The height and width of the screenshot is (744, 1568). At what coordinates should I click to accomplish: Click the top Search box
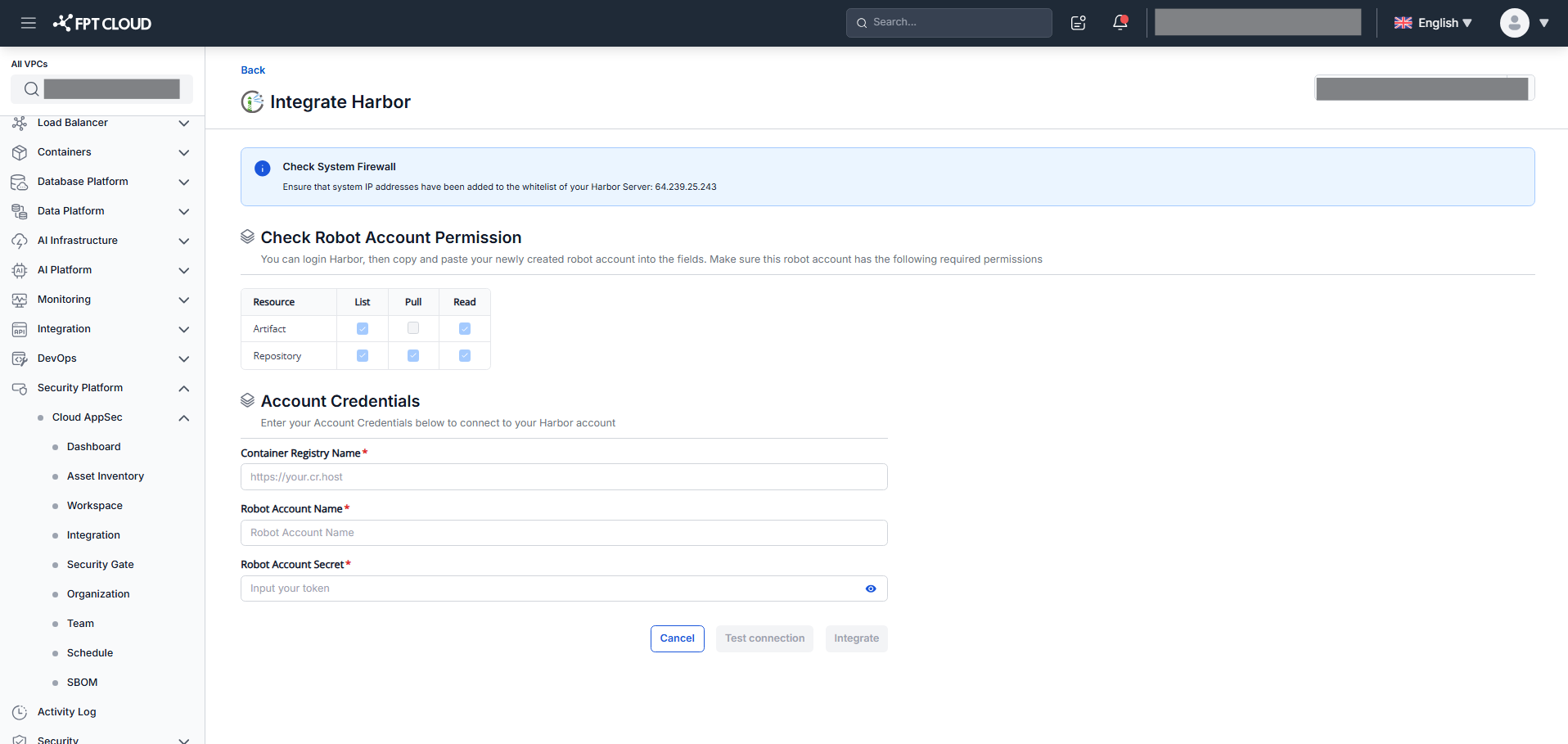(949, 23)
